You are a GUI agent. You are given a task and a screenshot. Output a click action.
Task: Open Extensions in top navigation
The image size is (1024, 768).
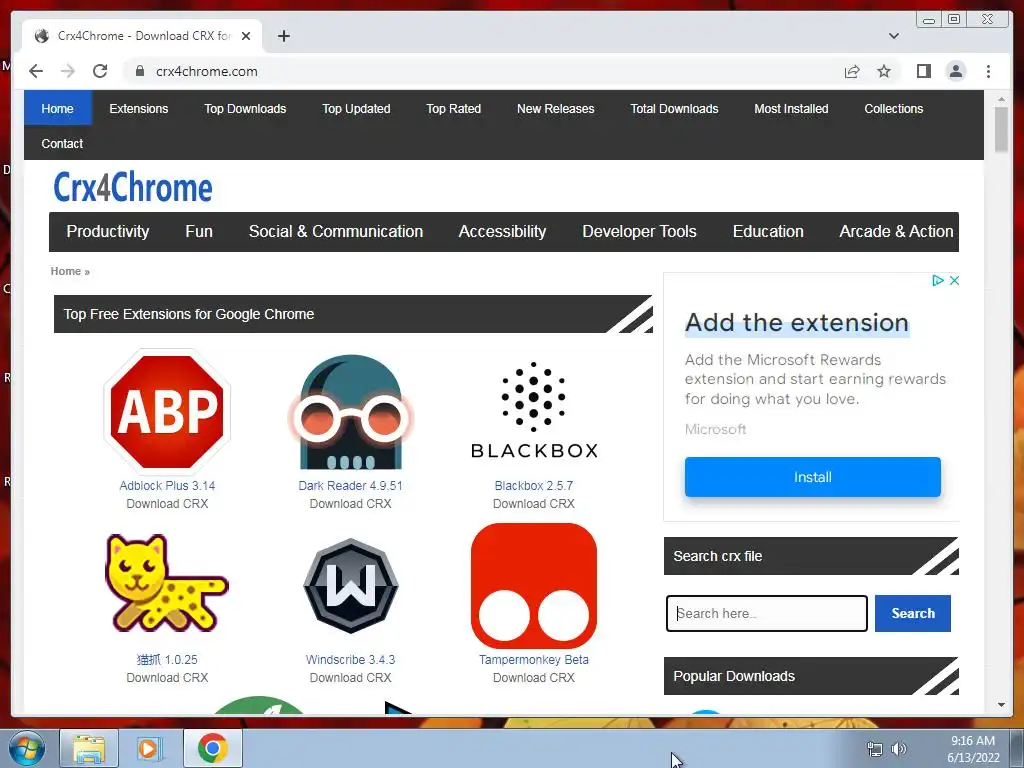point(138,108)
